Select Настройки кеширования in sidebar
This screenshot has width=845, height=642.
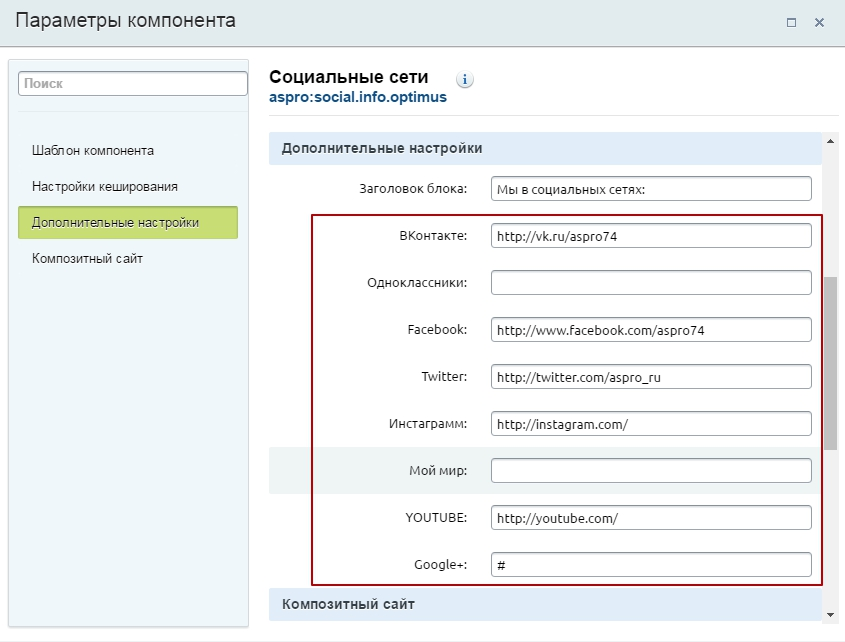click(105, 186)
